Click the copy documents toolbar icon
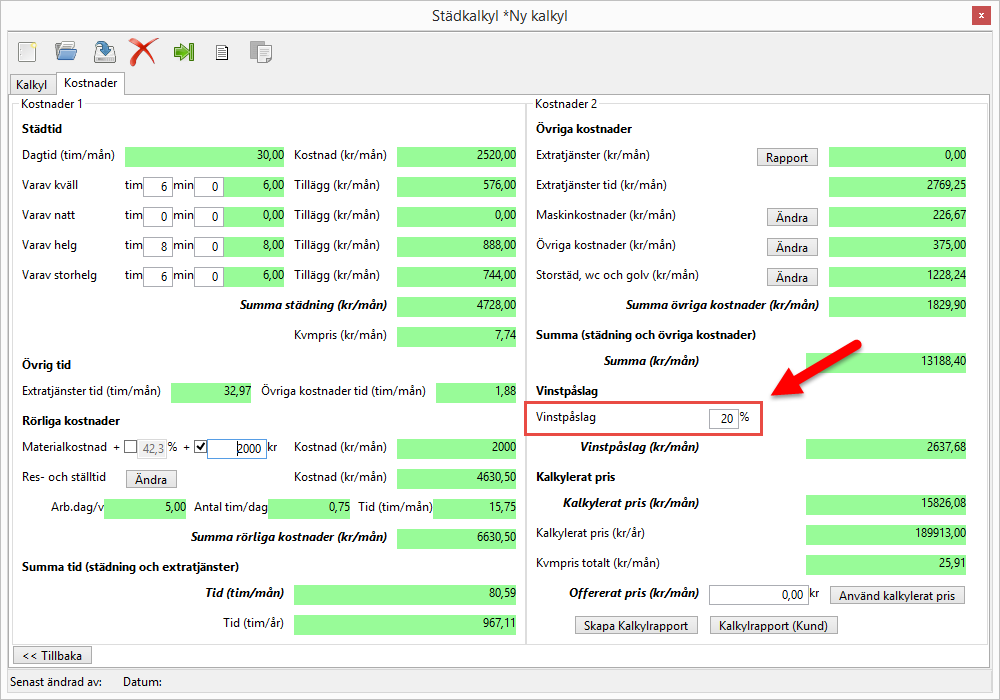Screen dimensions: 1000x700 [260, 52]
